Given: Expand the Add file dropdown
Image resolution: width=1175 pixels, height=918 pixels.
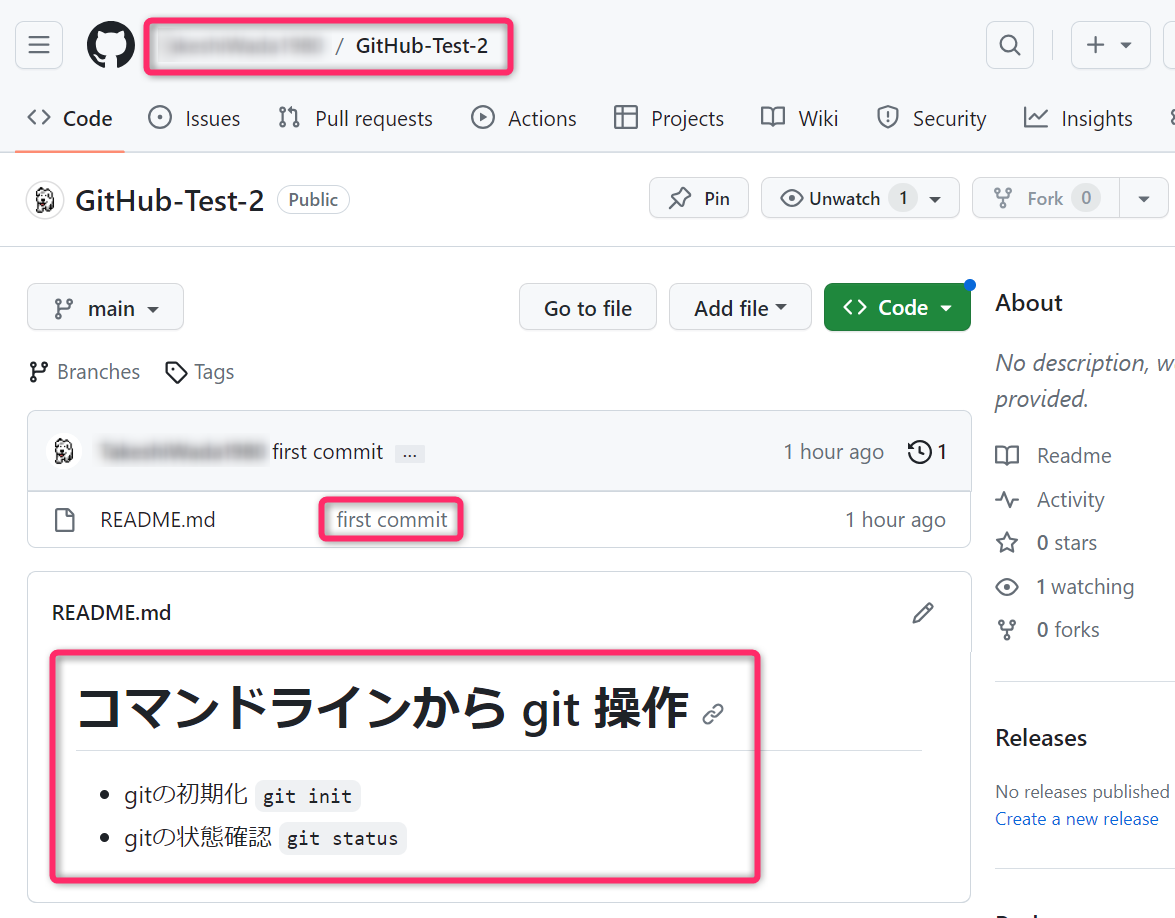Looking at the screenshot, I should tap(739, 308).
